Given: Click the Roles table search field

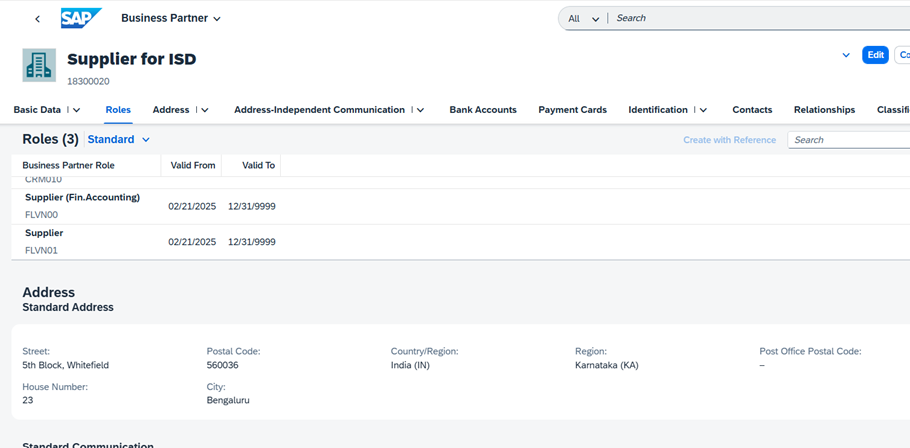Looking at the screenshot, I should click(x=848, y=140).
